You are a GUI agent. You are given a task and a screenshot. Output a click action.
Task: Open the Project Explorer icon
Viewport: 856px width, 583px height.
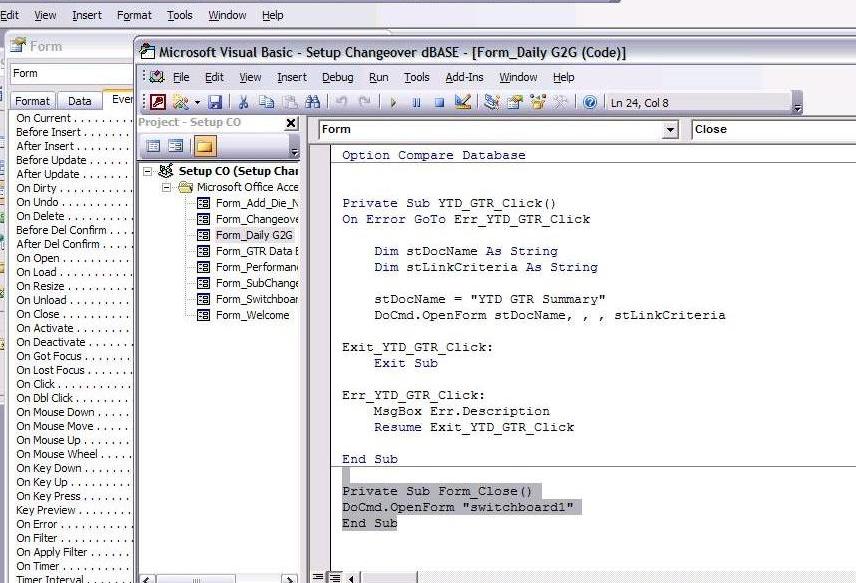(x=491, y=102)
